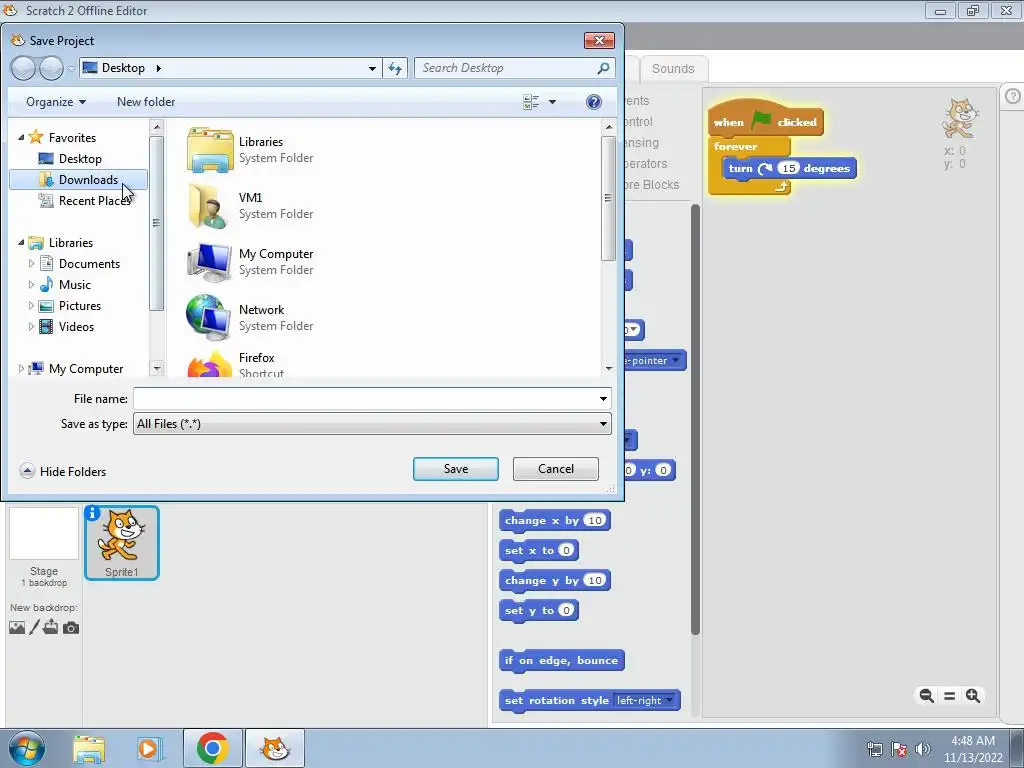Expand the Documents library node
This screenshot has width=1024, height=768.
31,264
